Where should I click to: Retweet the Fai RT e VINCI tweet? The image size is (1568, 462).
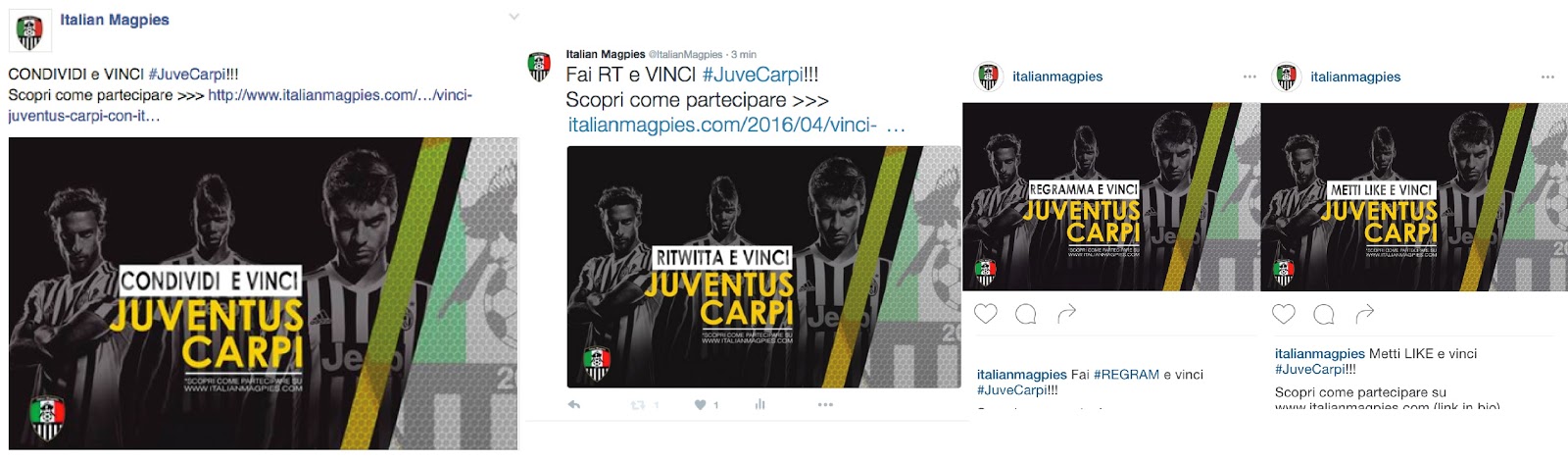[638, 404]
